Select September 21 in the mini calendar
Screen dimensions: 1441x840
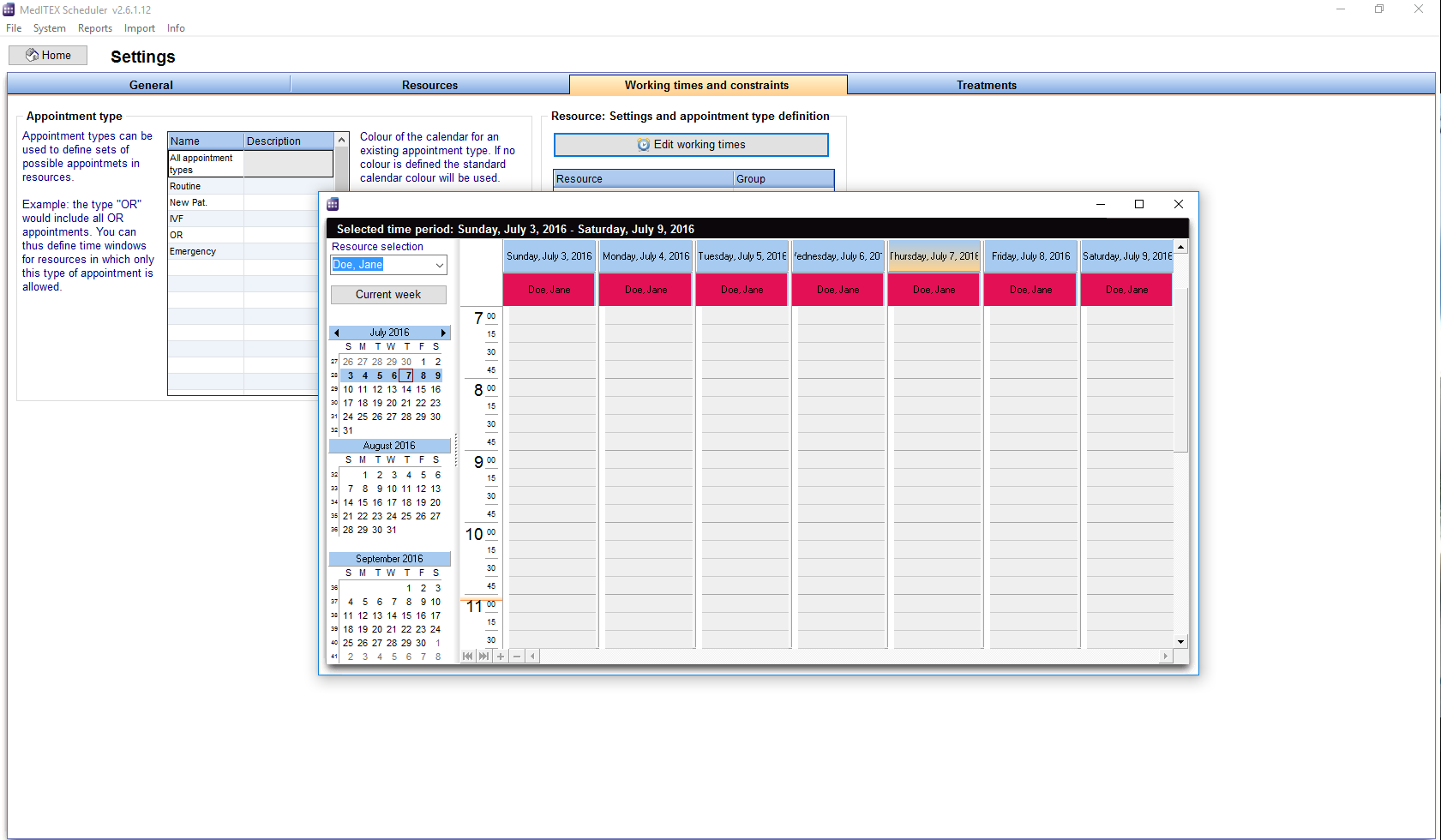[392, 629]
